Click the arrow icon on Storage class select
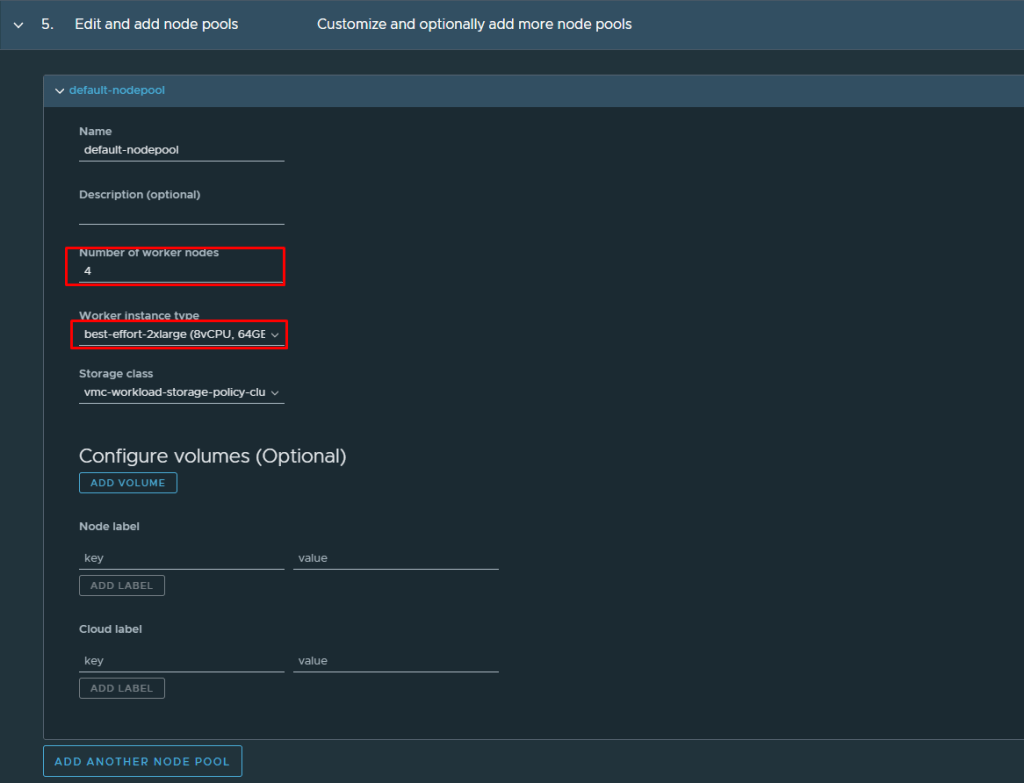 click(x=275, y=393)
